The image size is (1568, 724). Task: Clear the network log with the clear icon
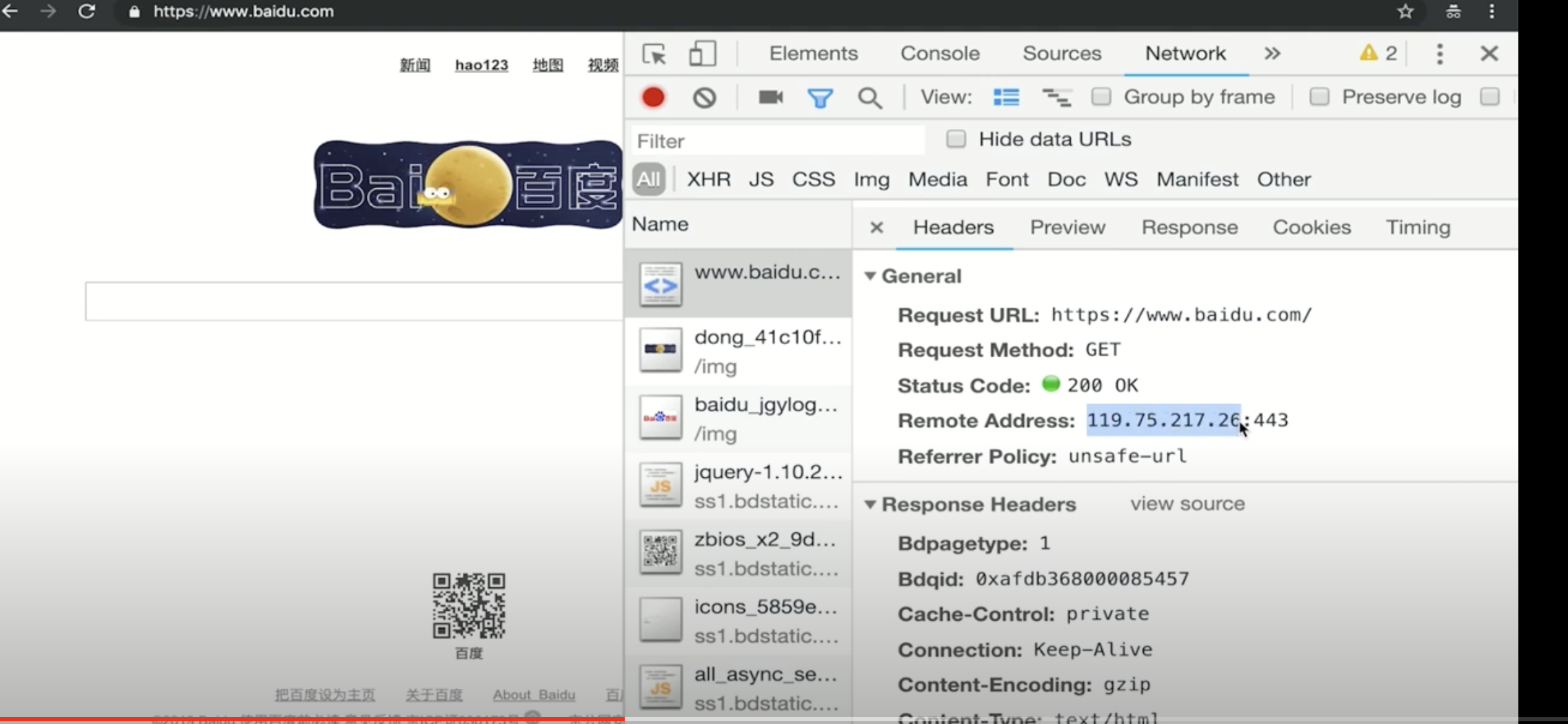(x=704, y=97)
